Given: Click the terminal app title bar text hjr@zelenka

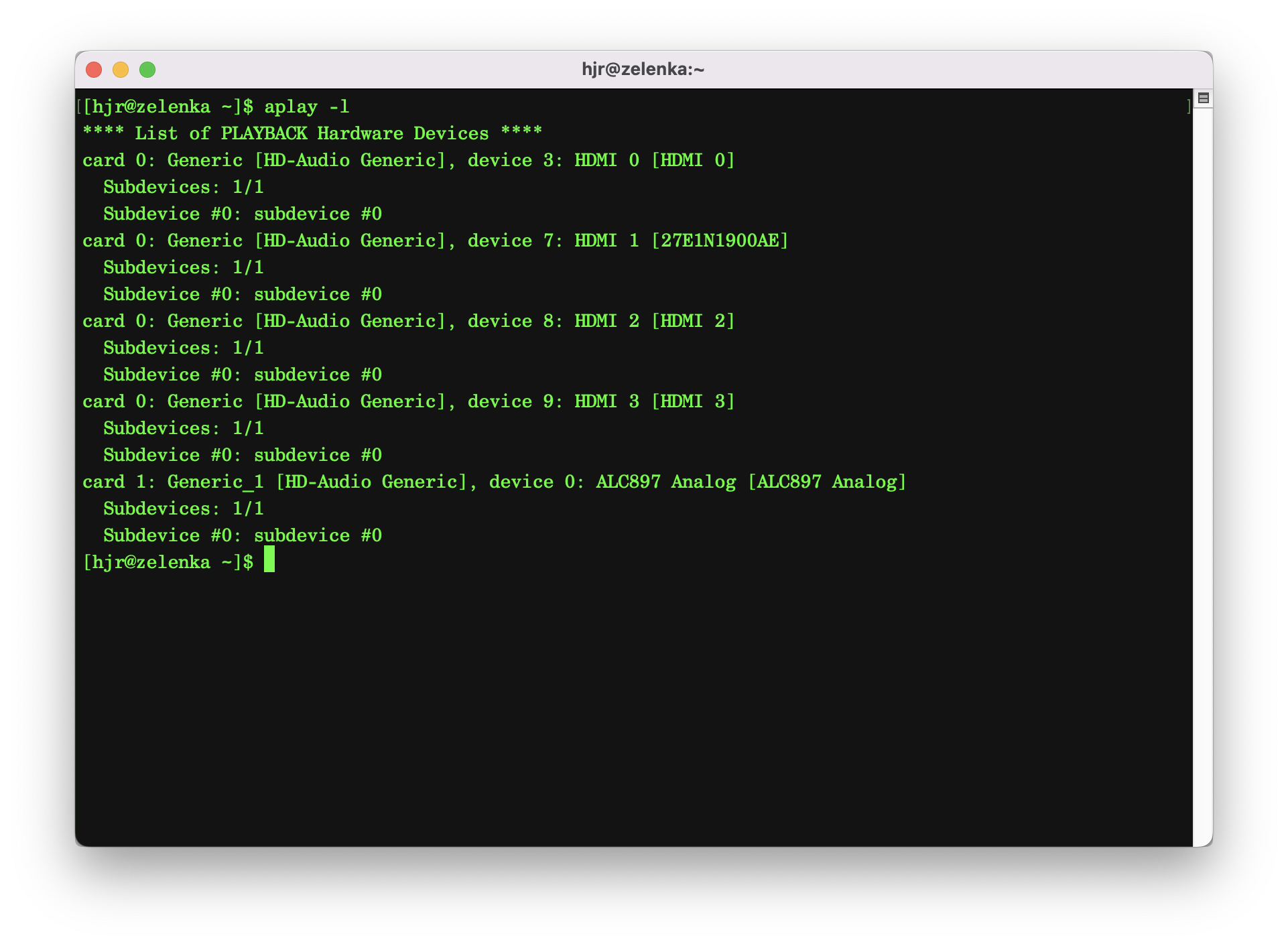Looking at the screenshot, I should pos(643,68).
